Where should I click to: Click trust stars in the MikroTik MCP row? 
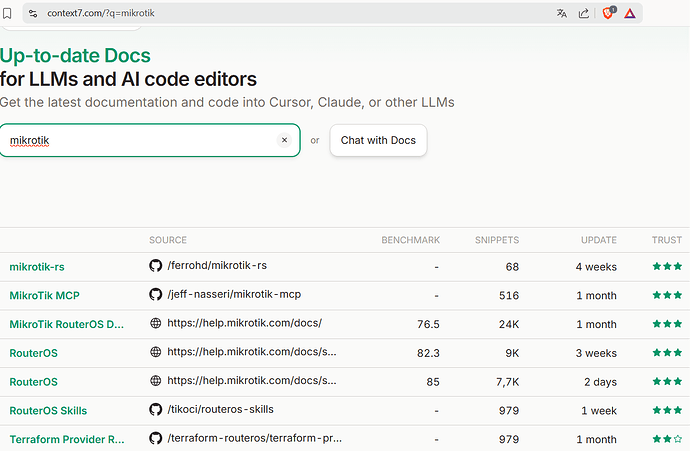[x=667, y=295]
